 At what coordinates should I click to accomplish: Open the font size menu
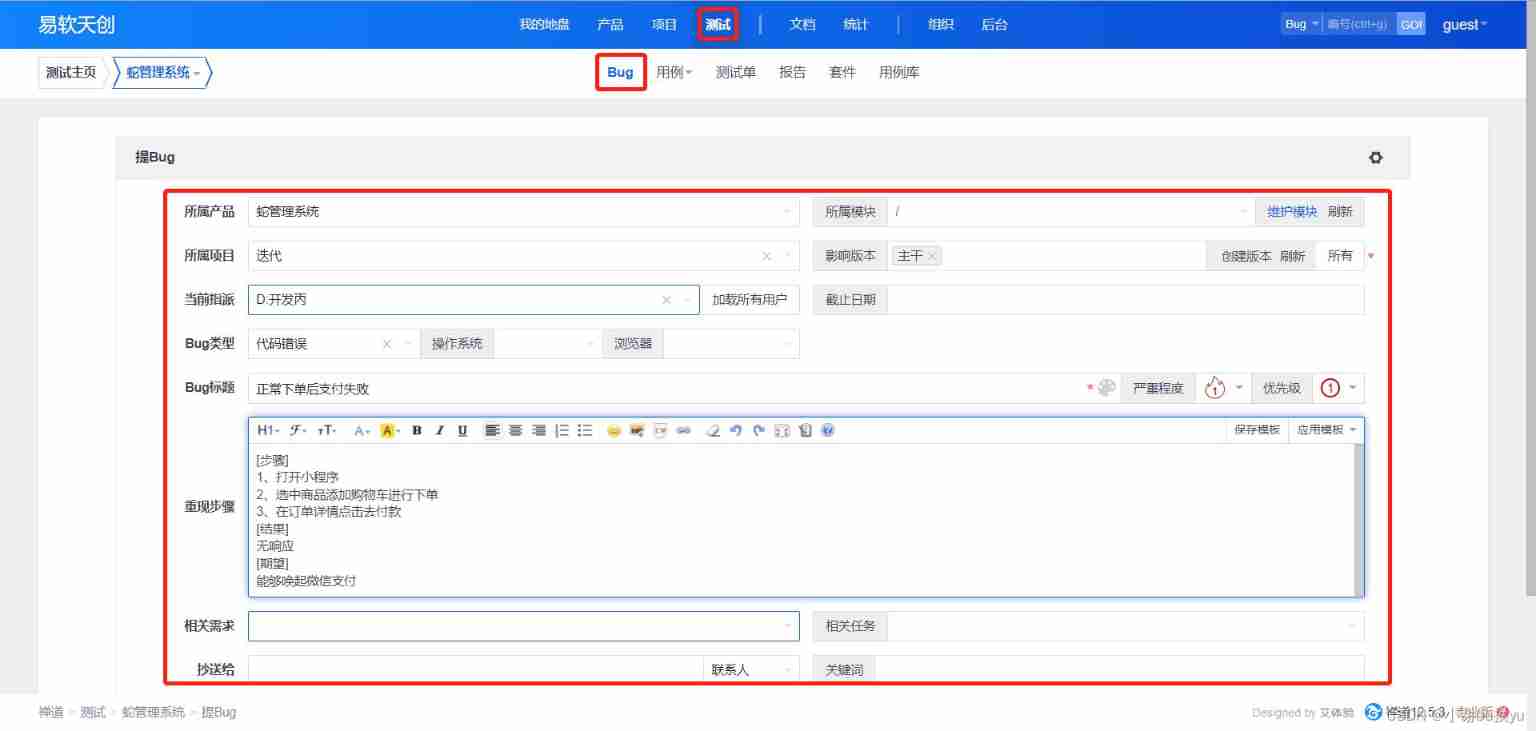tap(327, 430)
